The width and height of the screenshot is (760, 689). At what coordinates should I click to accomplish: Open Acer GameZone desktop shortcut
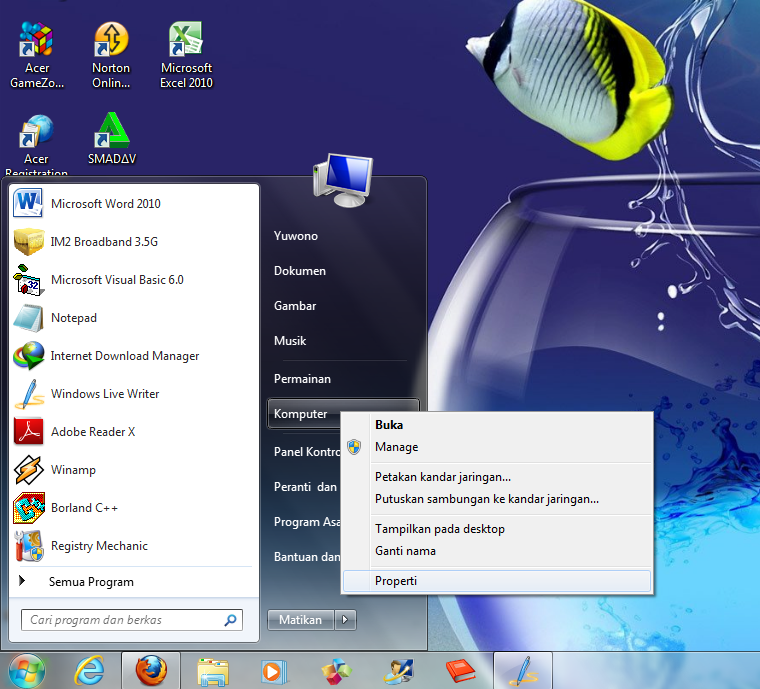[36, 55]
